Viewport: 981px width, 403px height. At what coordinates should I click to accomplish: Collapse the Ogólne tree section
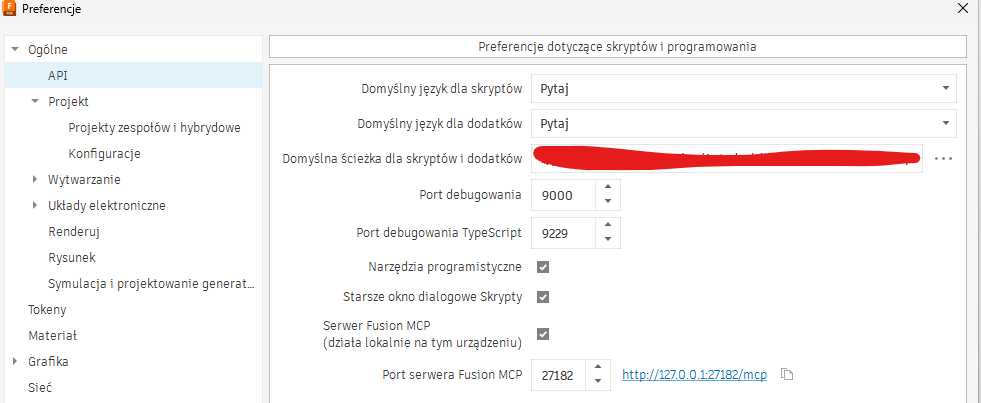tap(15, 49)
